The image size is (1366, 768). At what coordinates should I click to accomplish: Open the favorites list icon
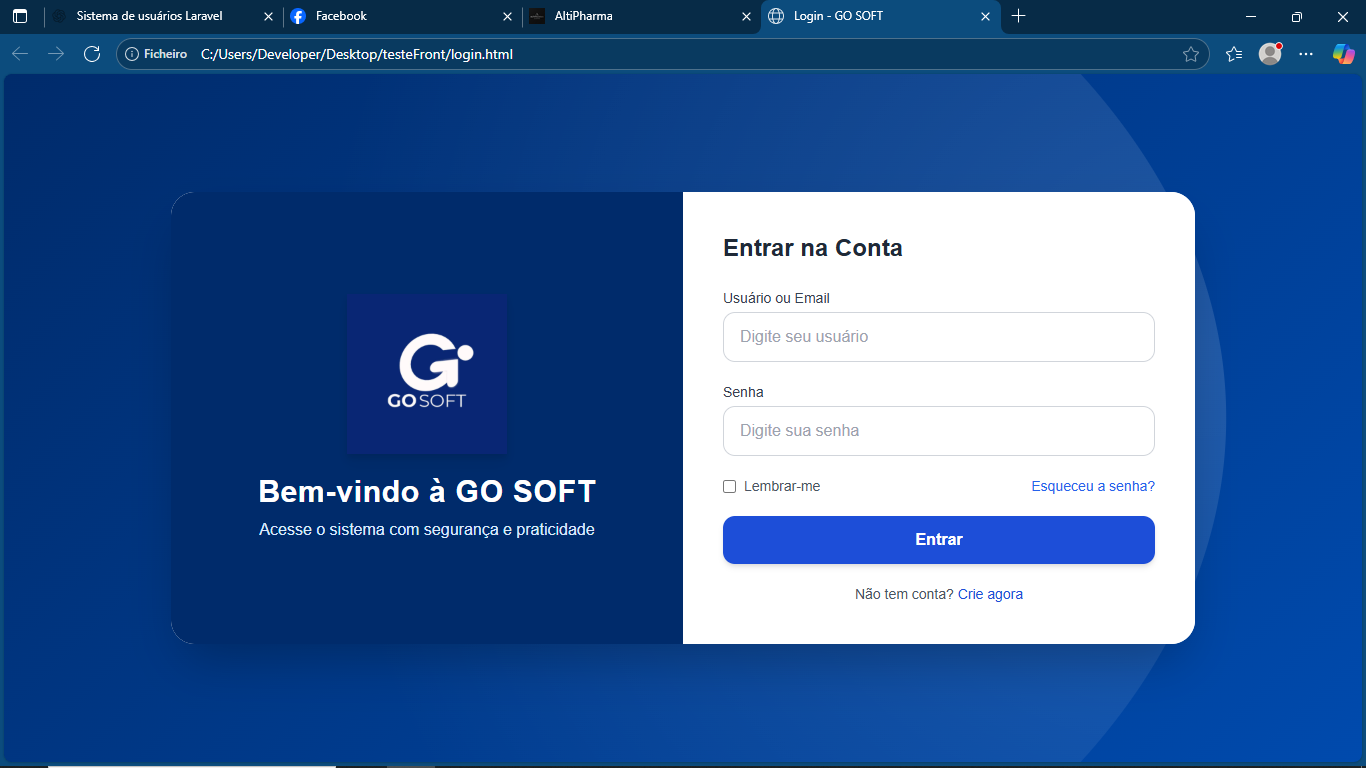[x=1234, y=54]
